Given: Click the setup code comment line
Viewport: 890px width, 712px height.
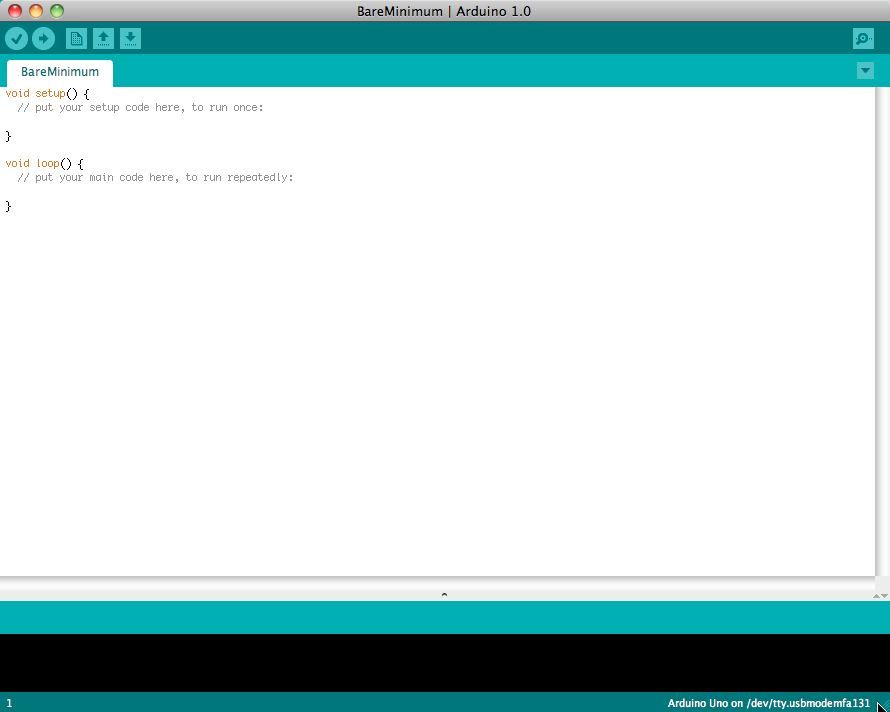Looking at the screenshot, I should tap(140, 107).
